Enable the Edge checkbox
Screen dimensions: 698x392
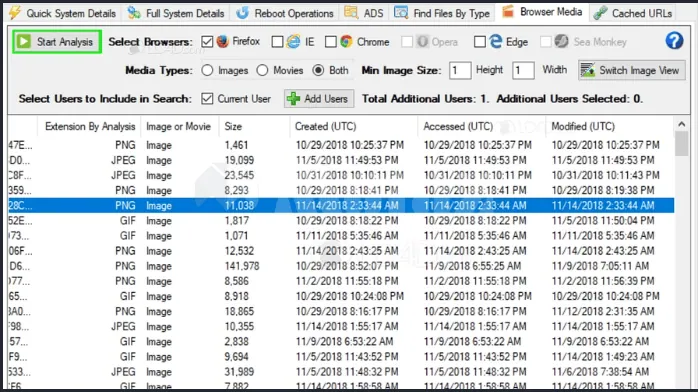[479, 41]
